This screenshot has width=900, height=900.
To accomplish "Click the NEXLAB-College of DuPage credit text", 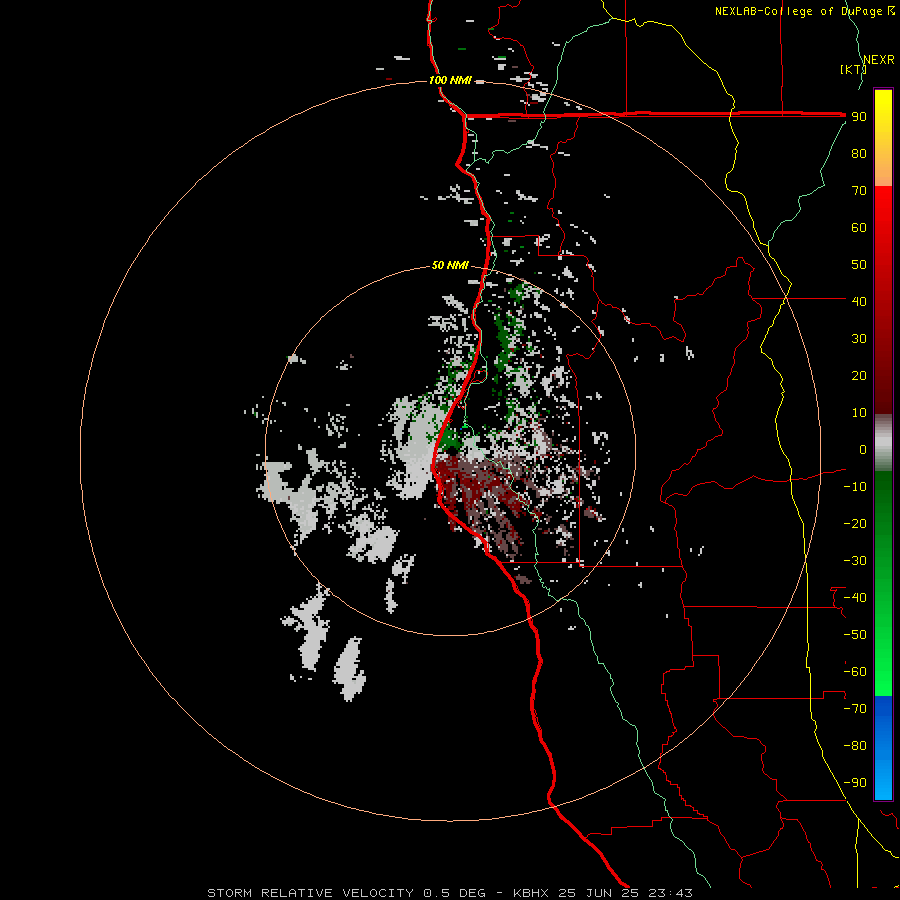I will 804,11.
